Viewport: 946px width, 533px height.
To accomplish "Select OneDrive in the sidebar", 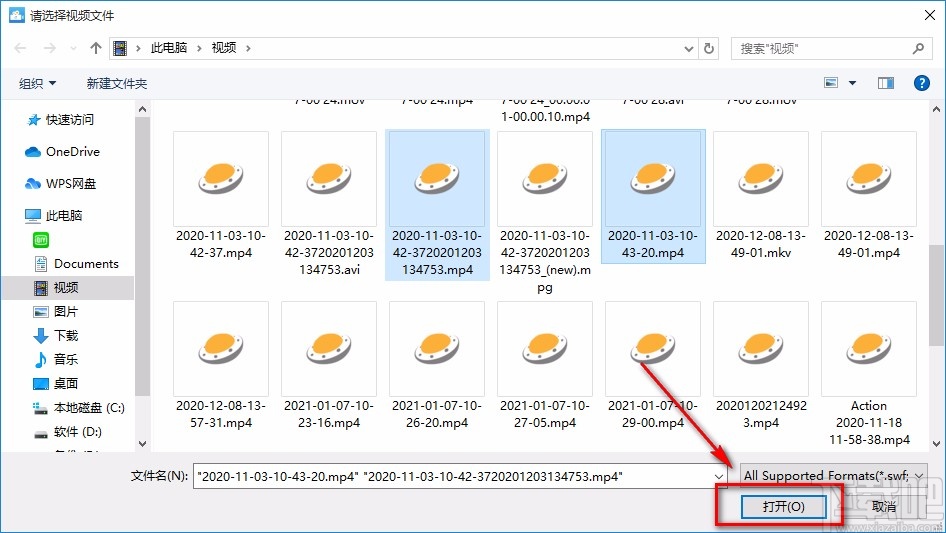I will [x=62, y=152].
